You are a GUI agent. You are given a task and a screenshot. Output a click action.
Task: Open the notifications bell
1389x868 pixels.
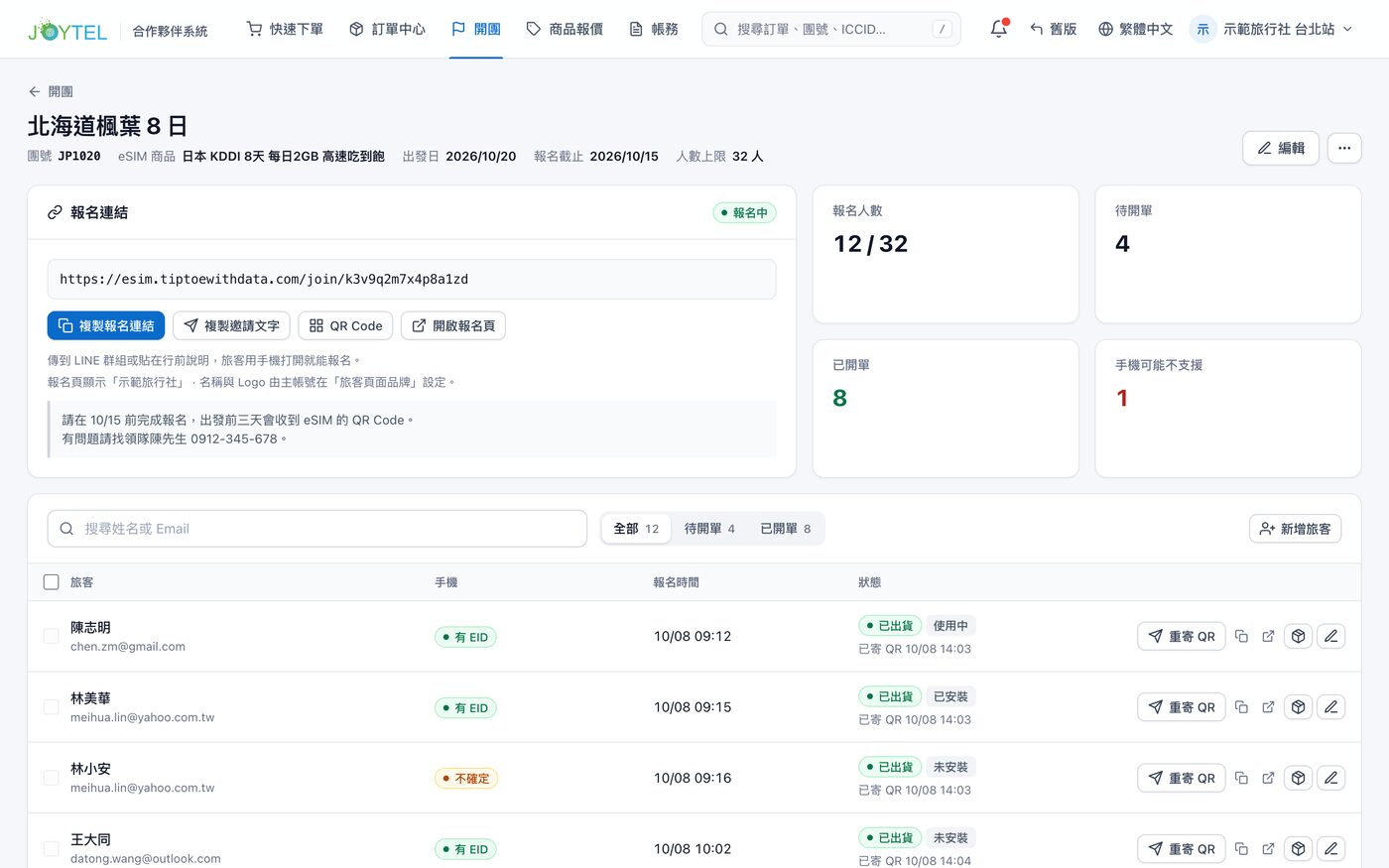pyautogui.click(x=999, y=29)
